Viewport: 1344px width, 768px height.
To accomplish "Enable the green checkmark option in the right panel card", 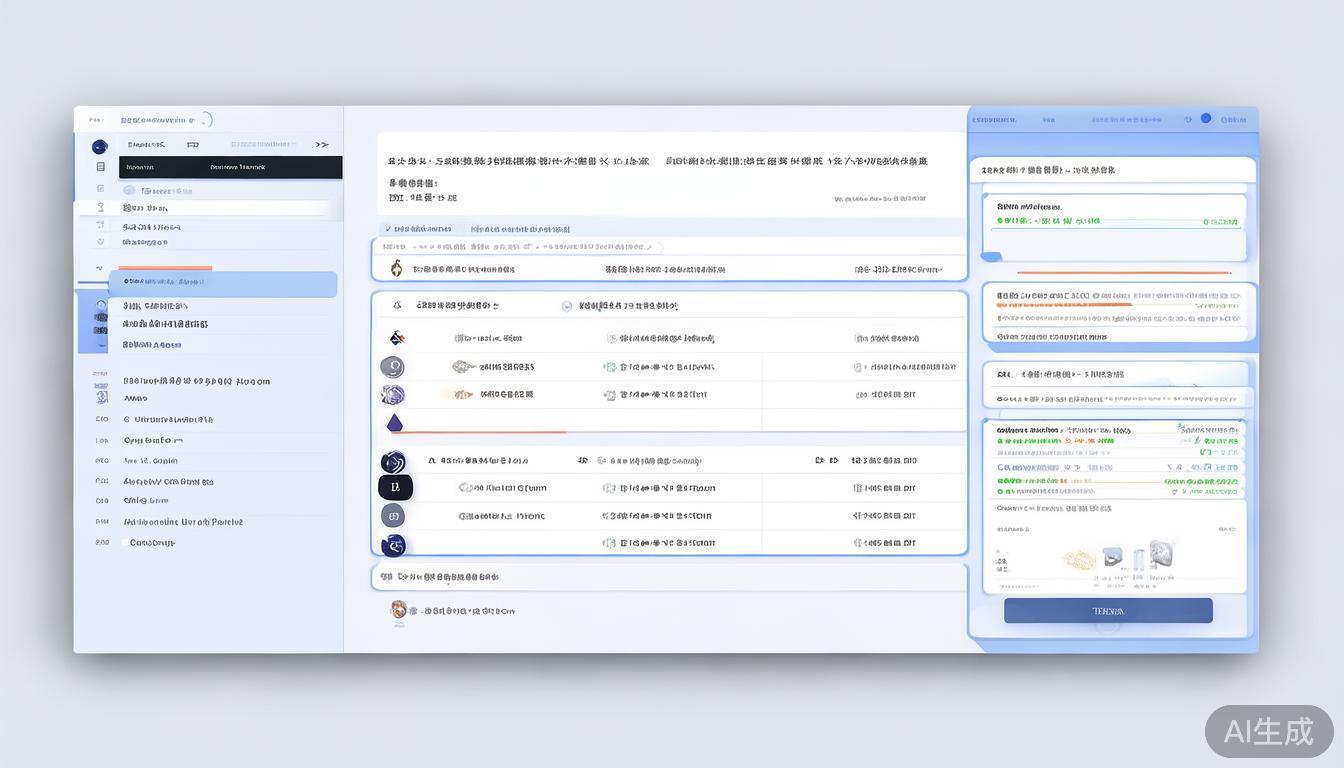I will point(1001,221).
